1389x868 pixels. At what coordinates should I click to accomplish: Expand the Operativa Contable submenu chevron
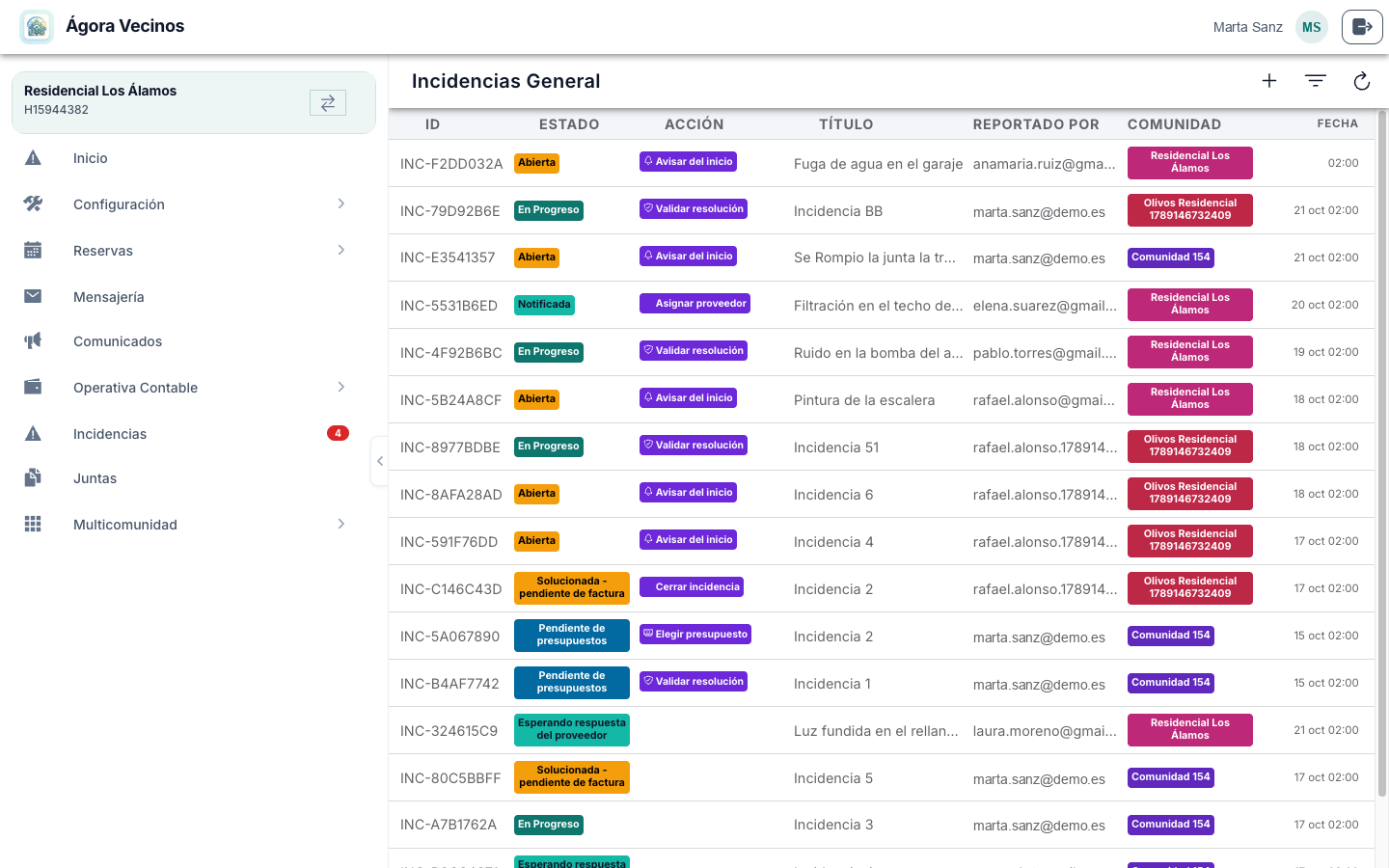(341, 387)
